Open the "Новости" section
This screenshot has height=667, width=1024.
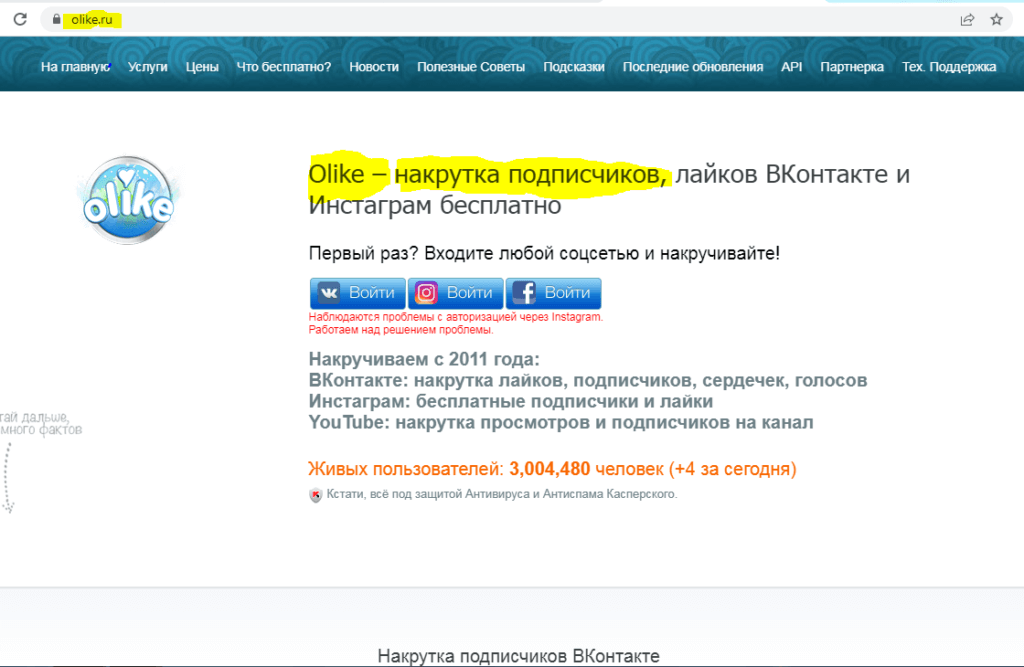(374, 67)
